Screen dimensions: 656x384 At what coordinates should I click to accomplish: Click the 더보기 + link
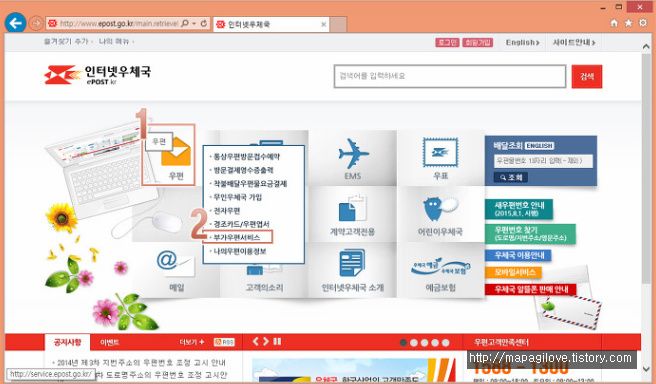(192, 342)
